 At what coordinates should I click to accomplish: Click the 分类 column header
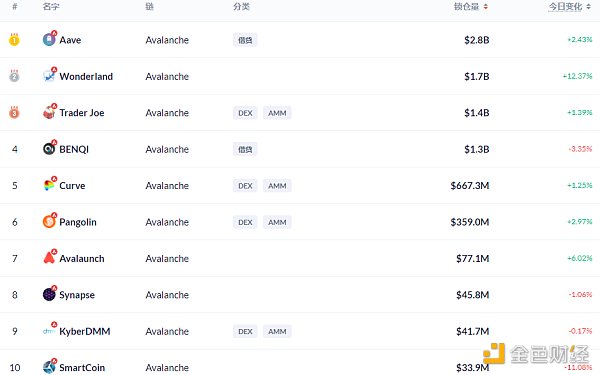click(241, 7)
